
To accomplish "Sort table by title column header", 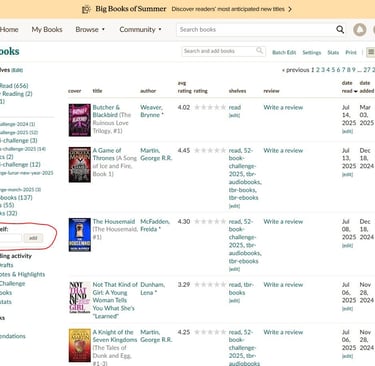I will [97, 91].
